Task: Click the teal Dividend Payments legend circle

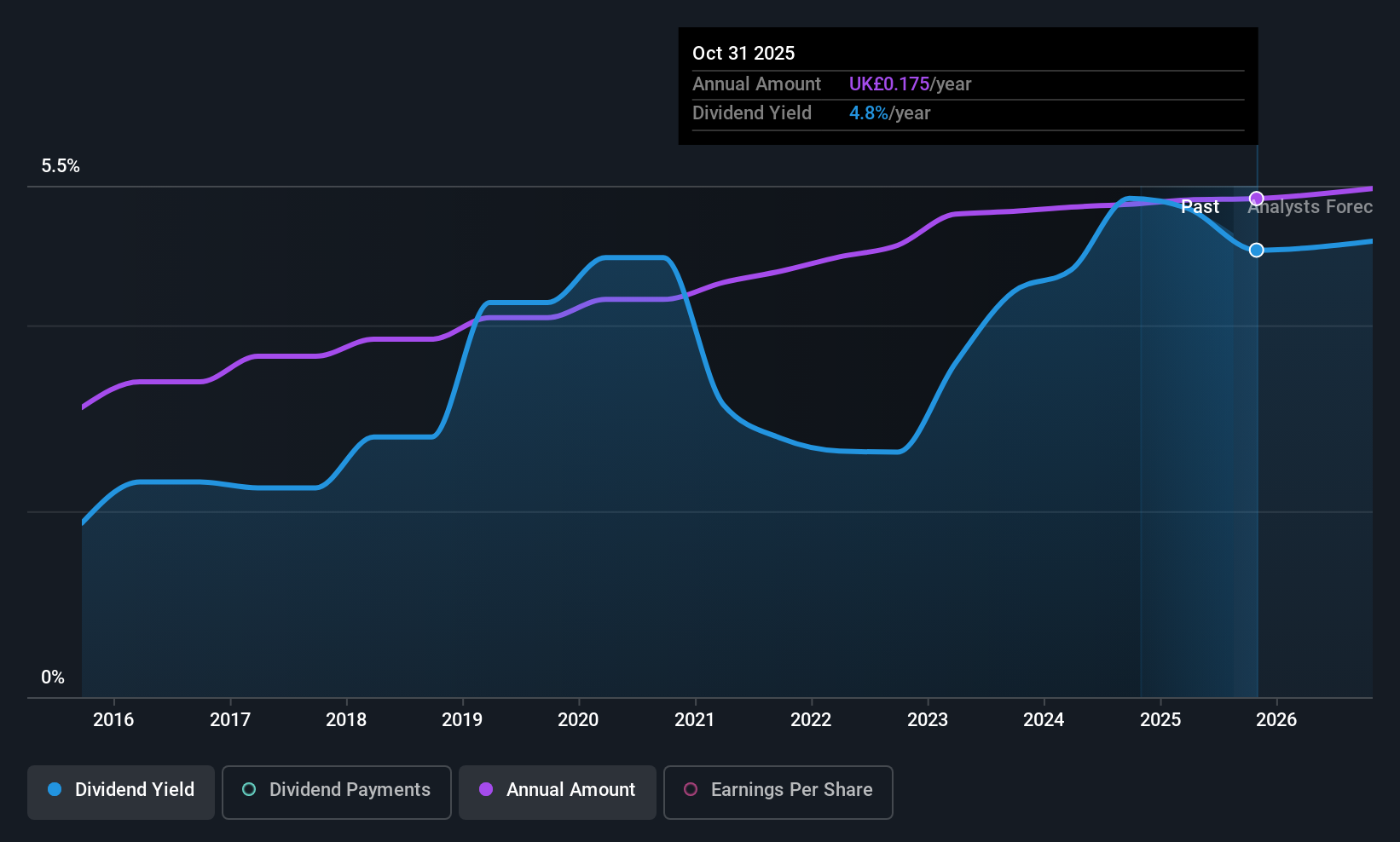Action: [249, 789]
